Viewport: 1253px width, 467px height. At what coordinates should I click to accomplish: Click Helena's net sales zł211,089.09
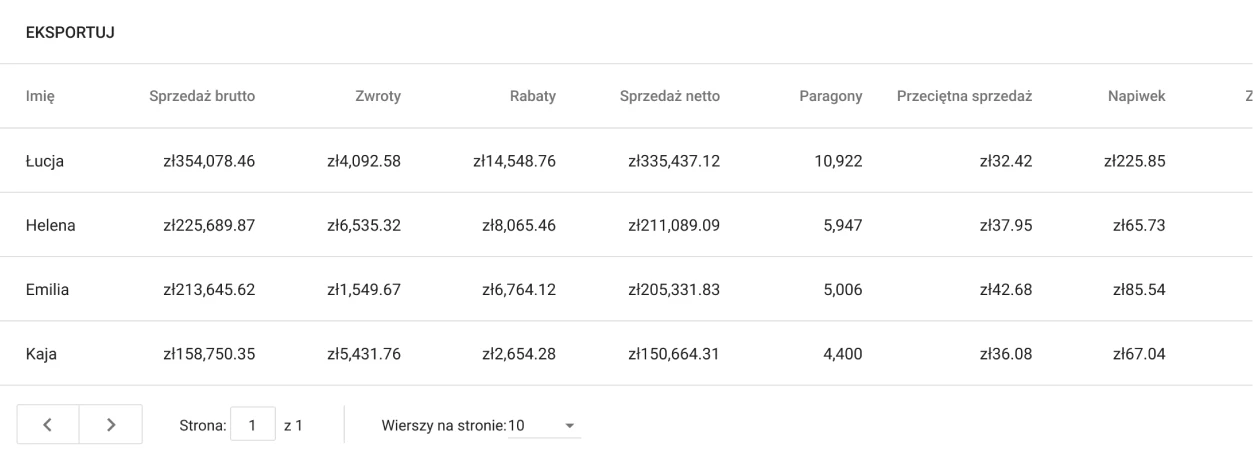pos(673,224)
